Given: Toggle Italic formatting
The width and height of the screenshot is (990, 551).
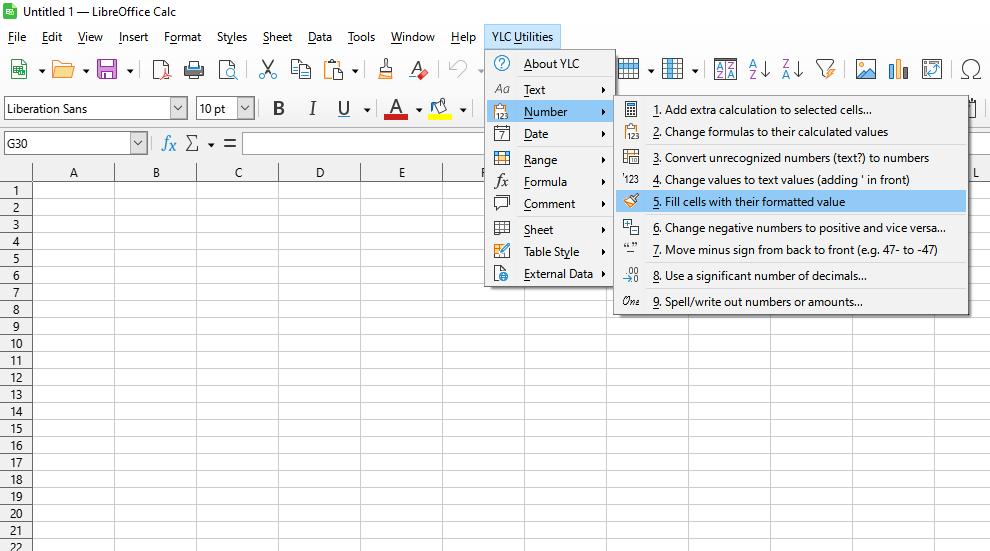Looking at the screenshot, I should pos(312,109).
